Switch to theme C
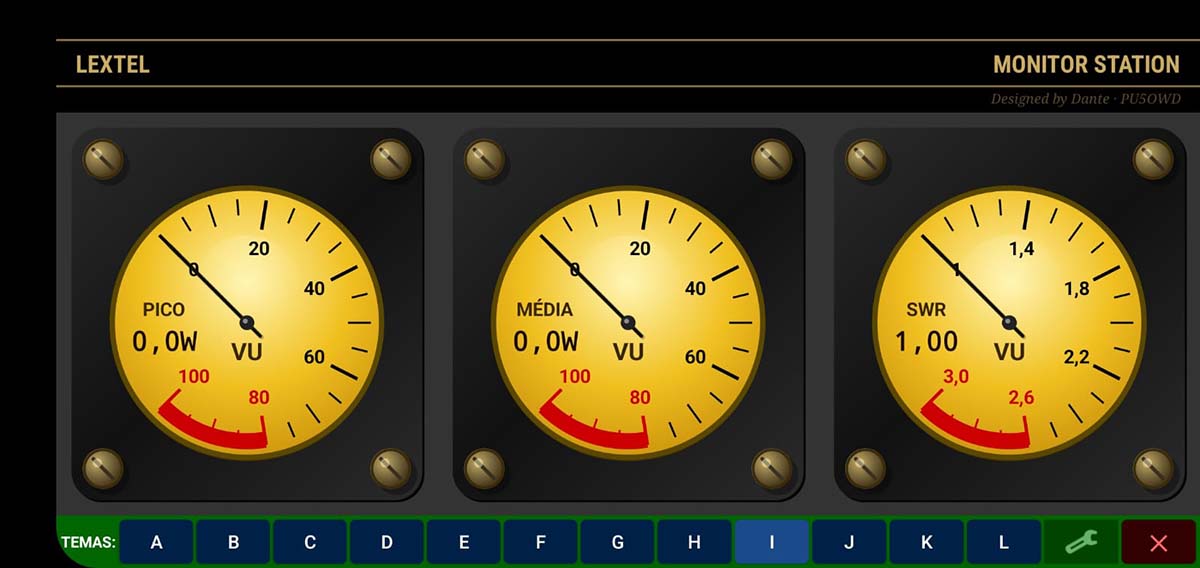 point(310,542)
